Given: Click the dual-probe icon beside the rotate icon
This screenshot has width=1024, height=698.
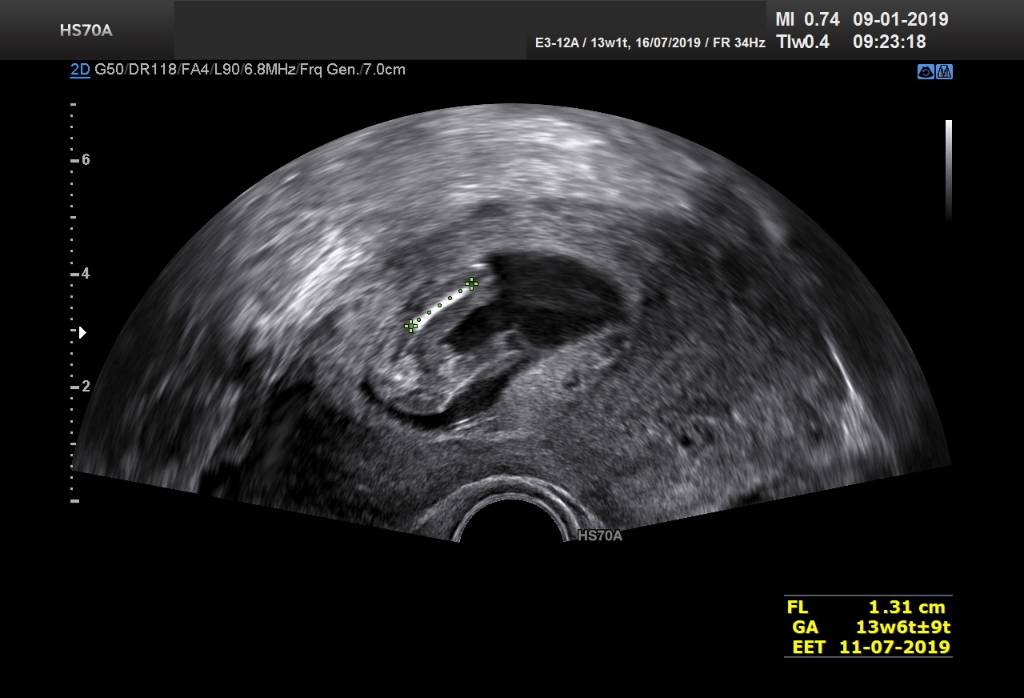Looking at the screenshot, I should point(944,71).
